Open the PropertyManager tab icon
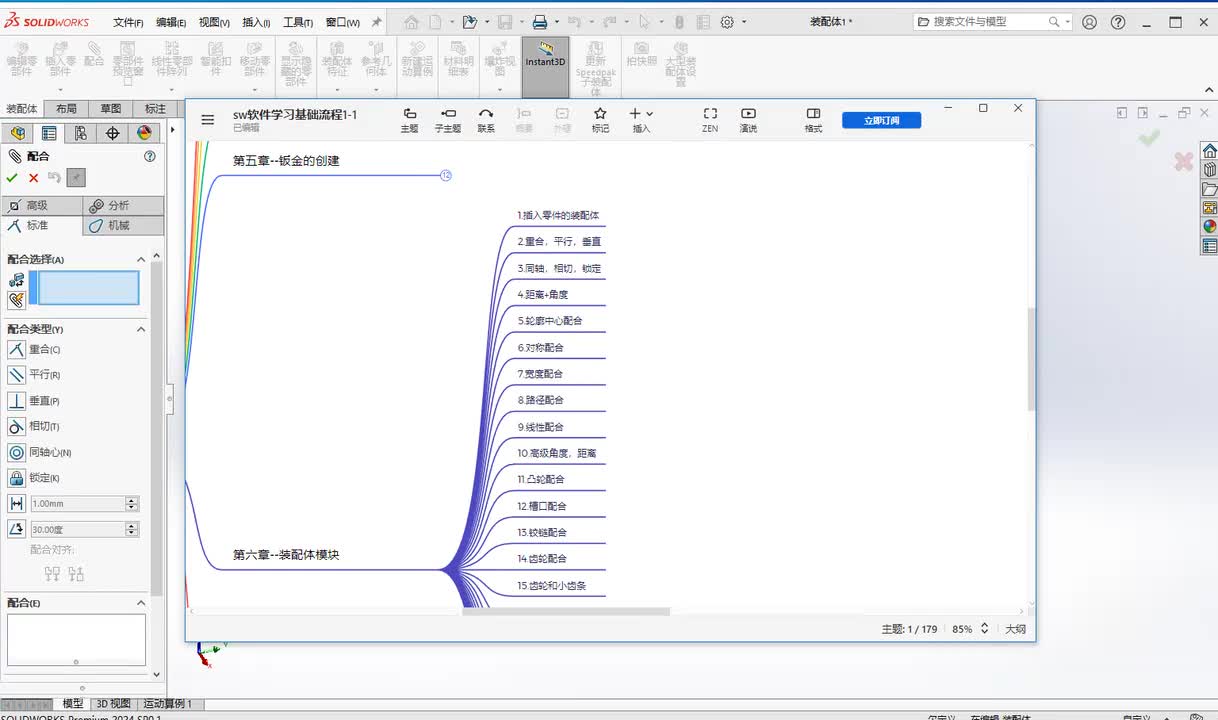1218x720 pixels. click(x=49, y=133)
